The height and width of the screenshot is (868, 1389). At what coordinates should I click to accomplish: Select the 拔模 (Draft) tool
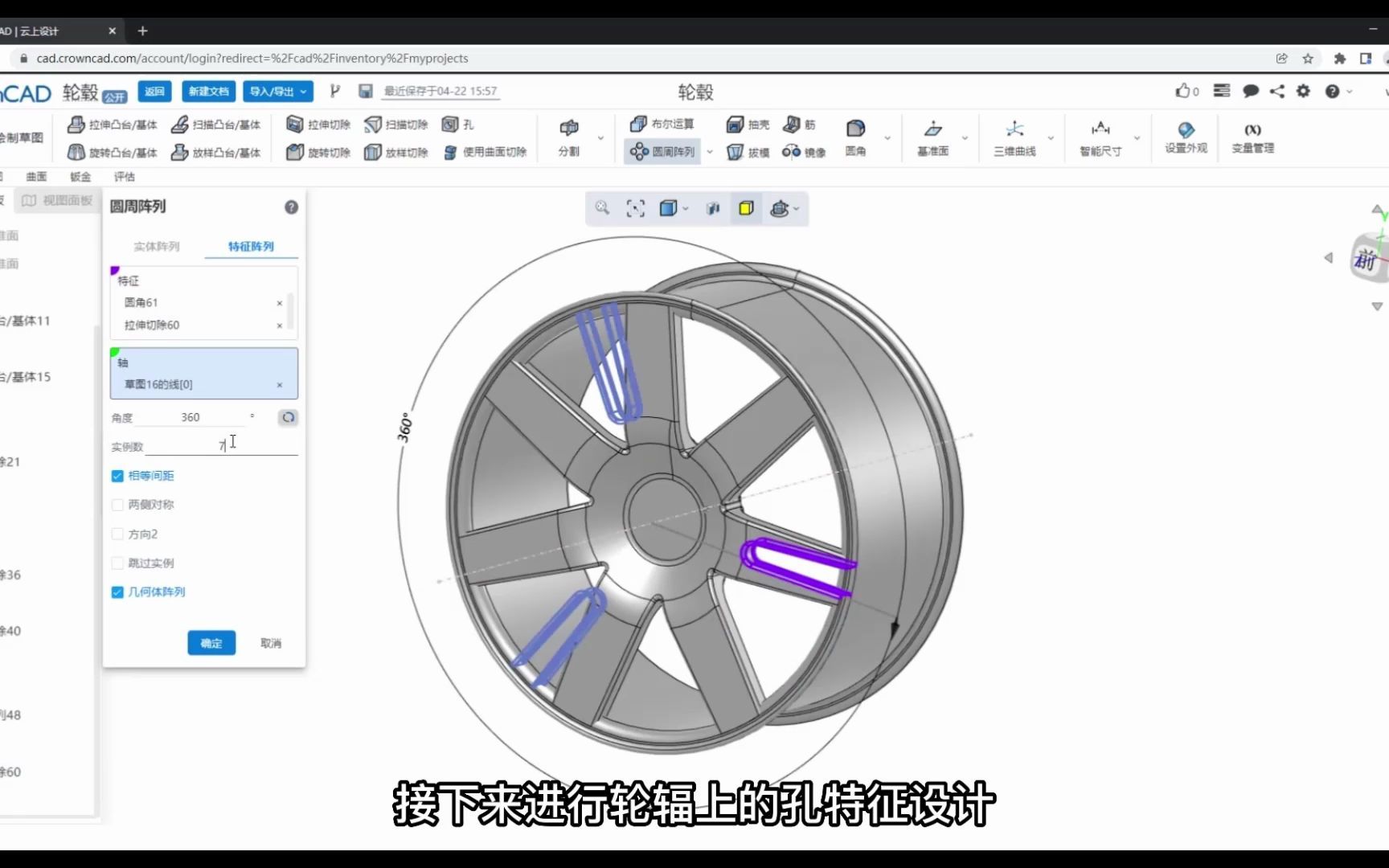point(746,152)
